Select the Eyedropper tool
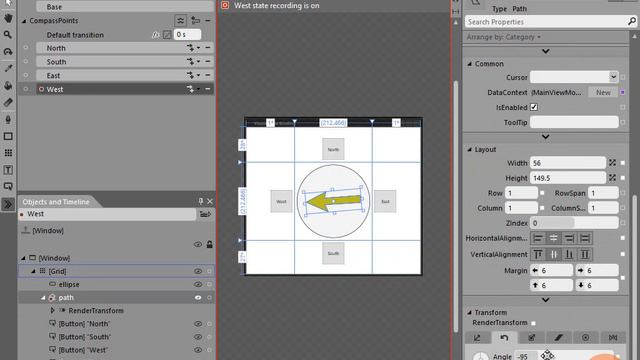 pyautogui.click(x=8, y=69)
